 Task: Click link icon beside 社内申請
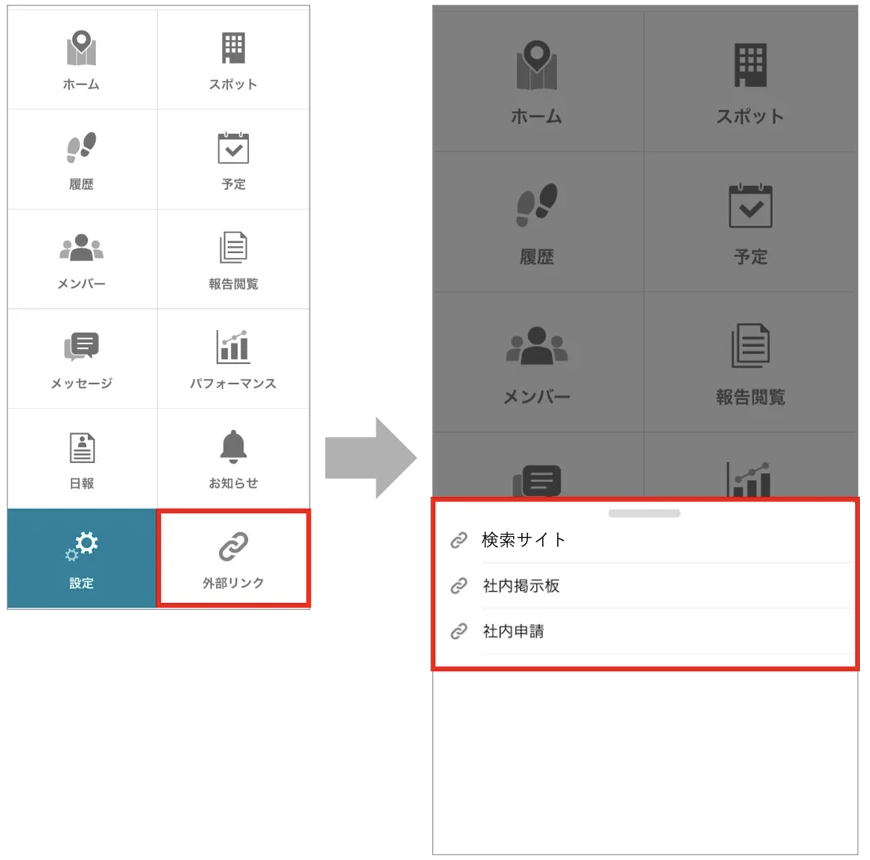click(459, 631)
